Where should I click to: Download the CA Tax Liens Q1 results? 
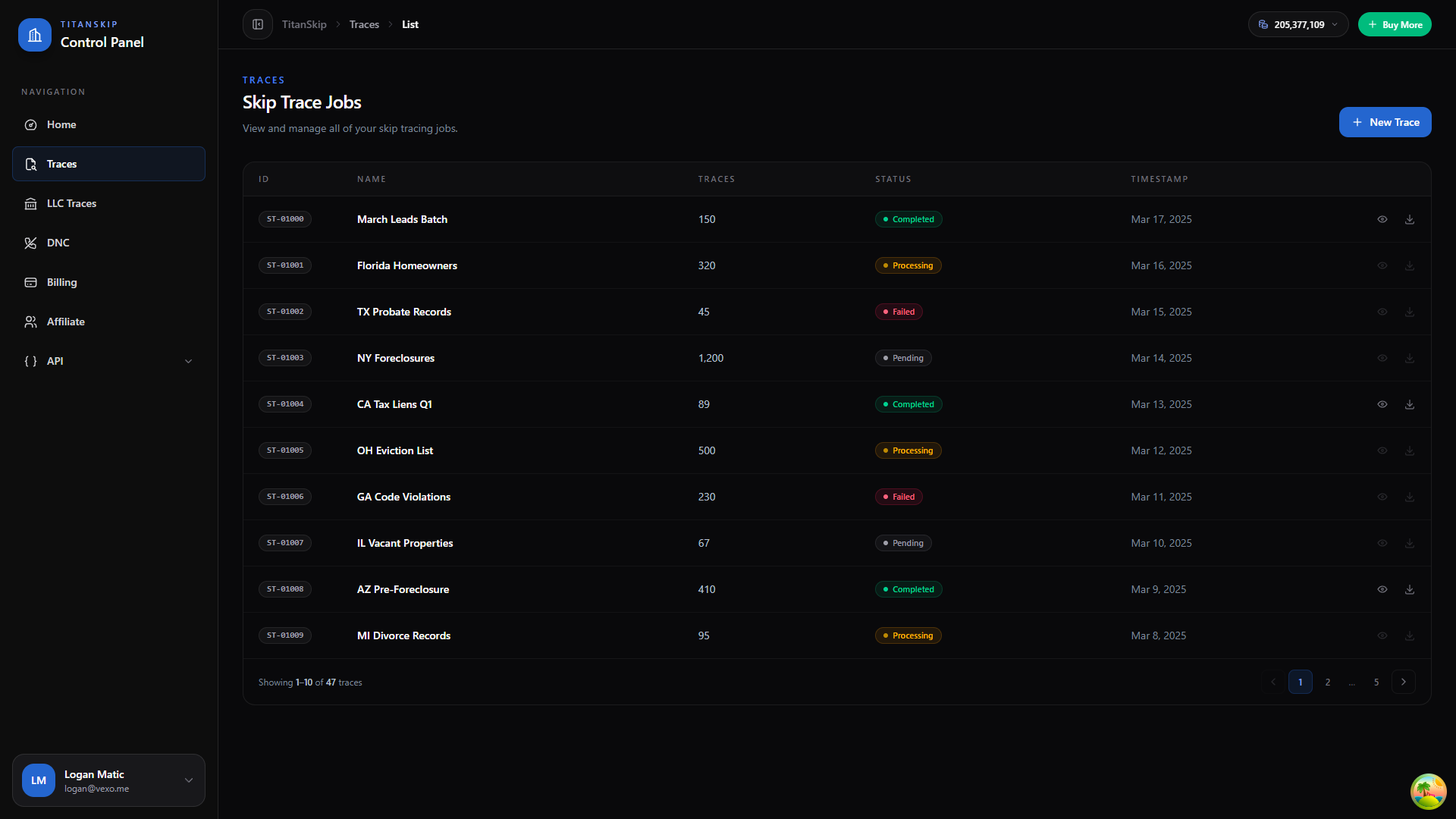coord(1410,404)
